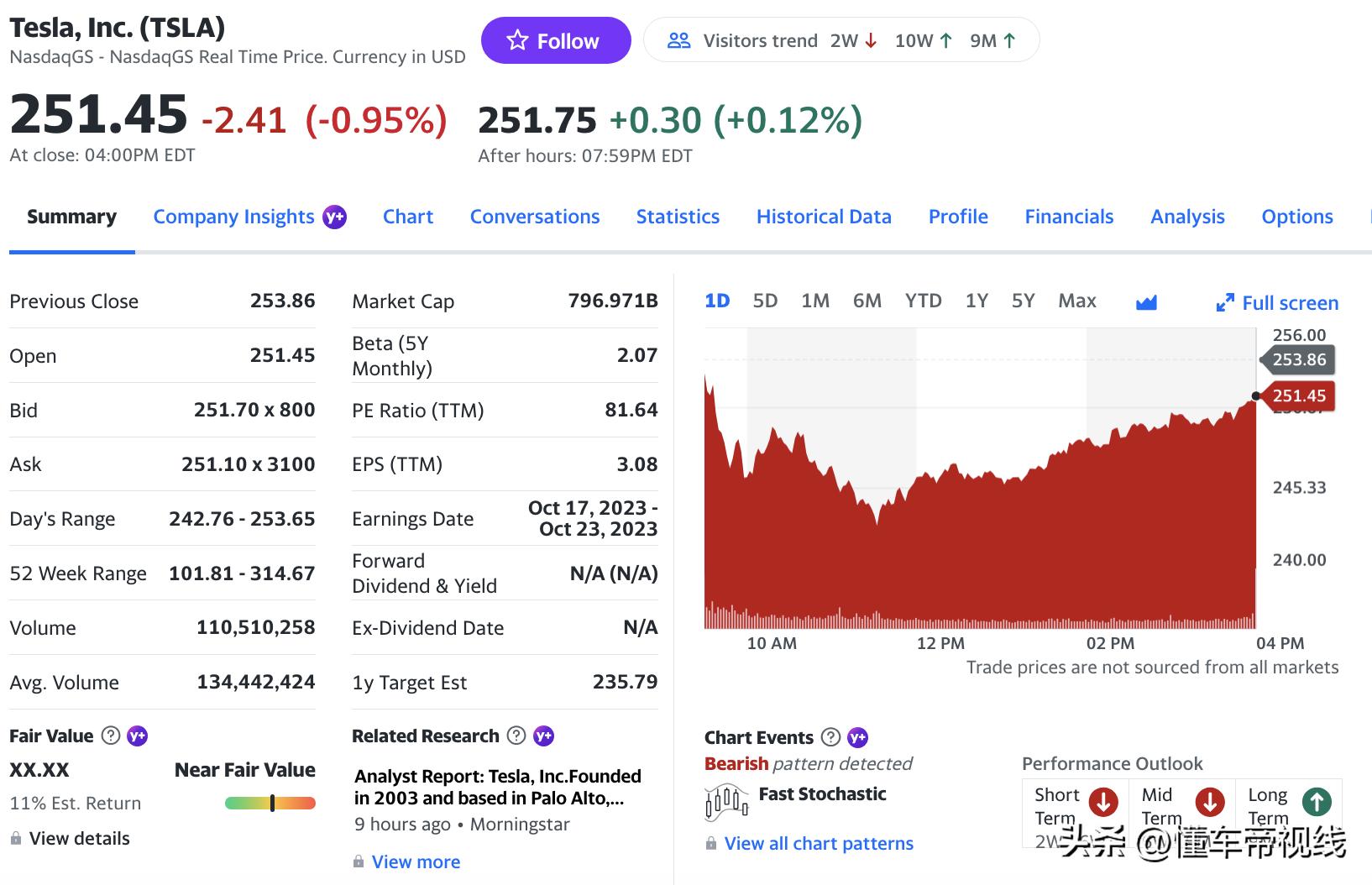Image resolution: width=1372 pixels, height=885 pixels.
Task: Click the Y+ badge next to Fair Value
Action: tap(137, 736)
